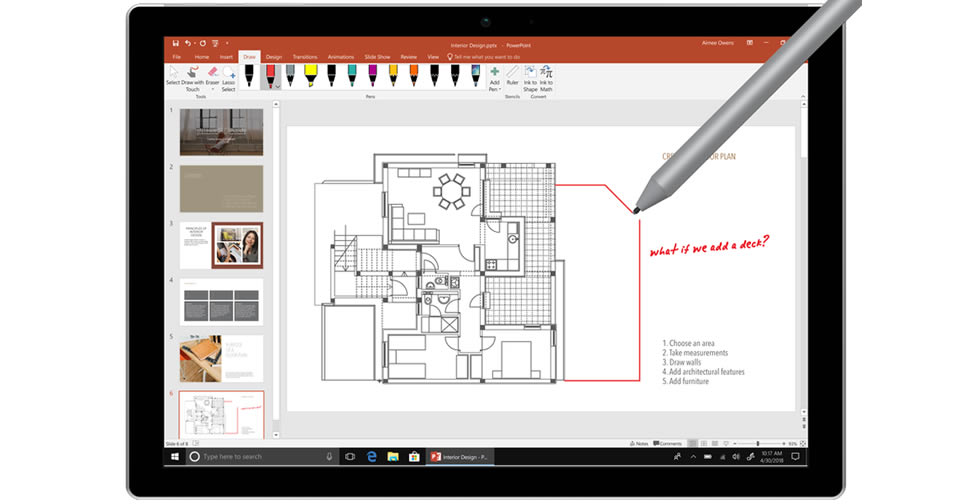Click the Tell me what you want to do box
The image size is (968, 504).
[x=487, y=57]
